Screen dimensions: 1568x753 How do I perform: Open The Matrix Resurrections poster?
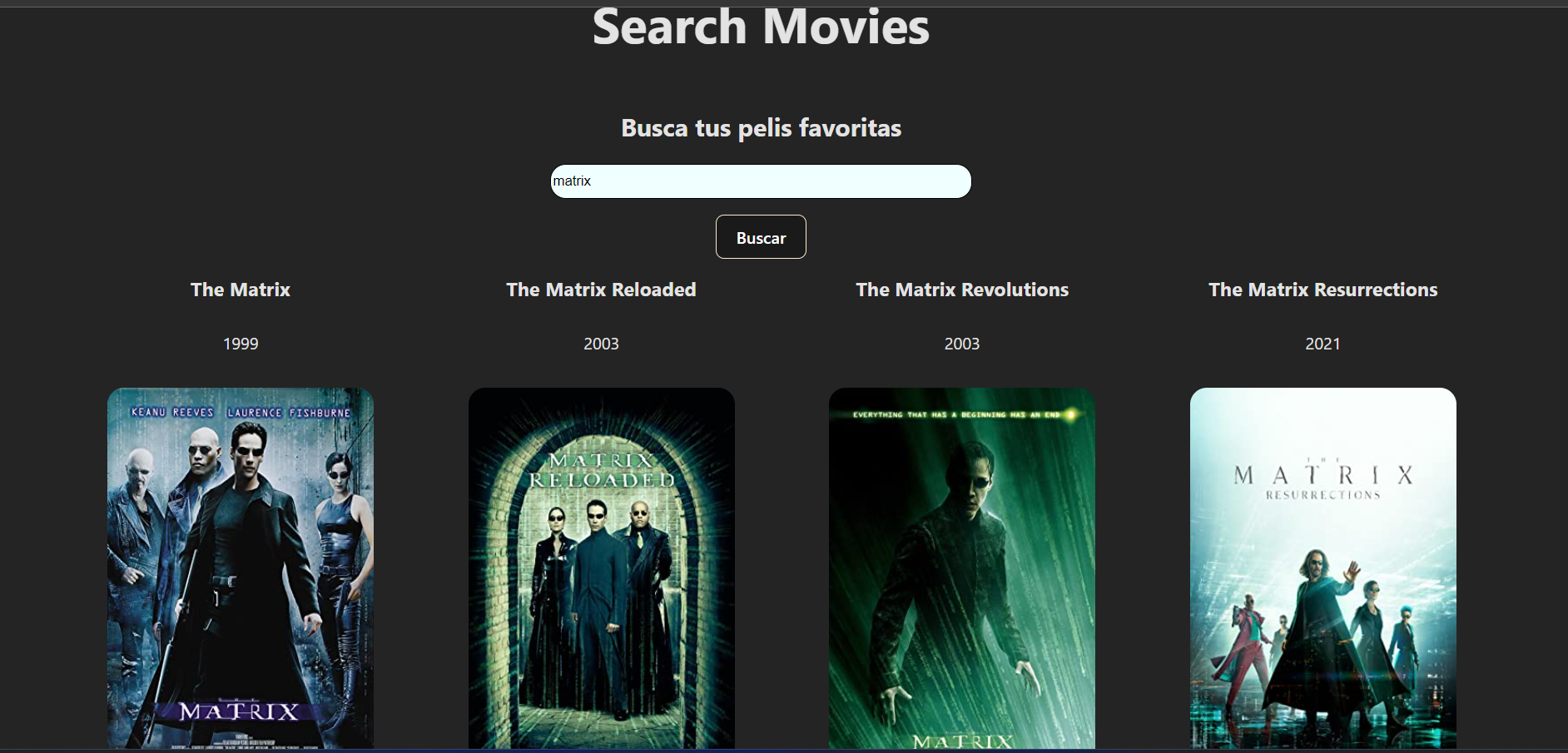pyautogui.click(x=1323, y=568)
